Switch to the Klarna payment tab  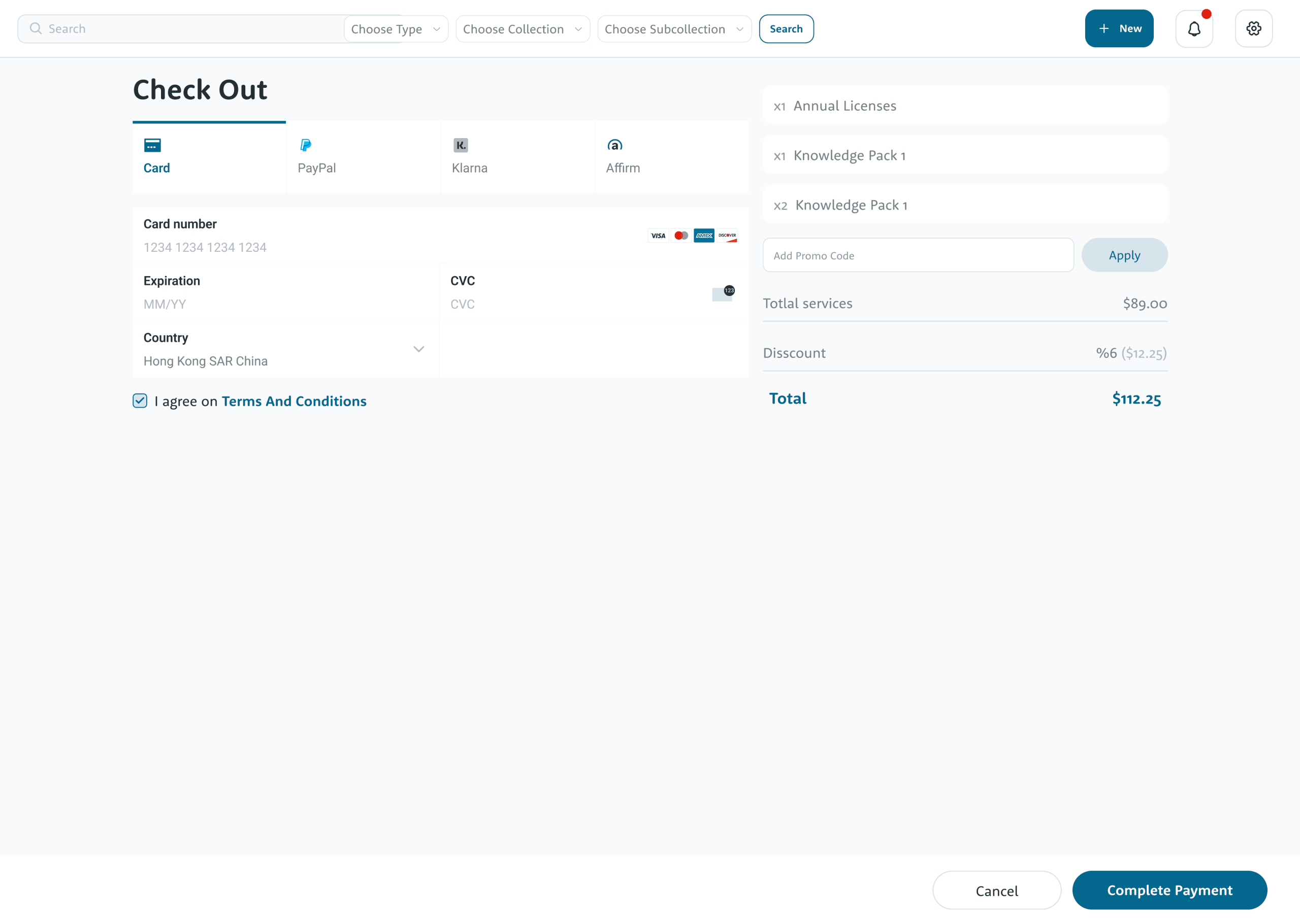[516, 157]
